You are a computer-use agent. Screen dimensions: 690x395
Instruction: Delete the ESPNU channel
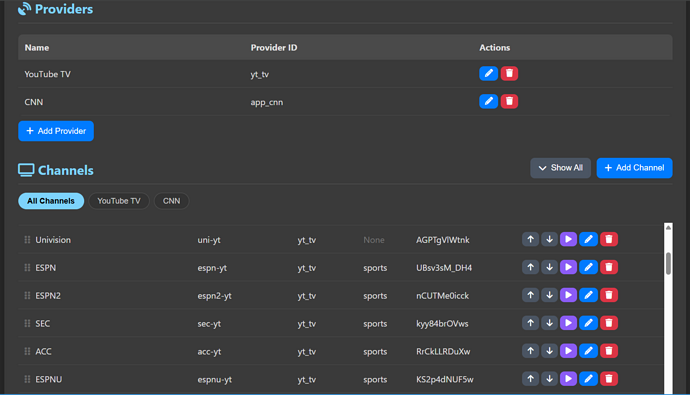[x=609, y=379]
